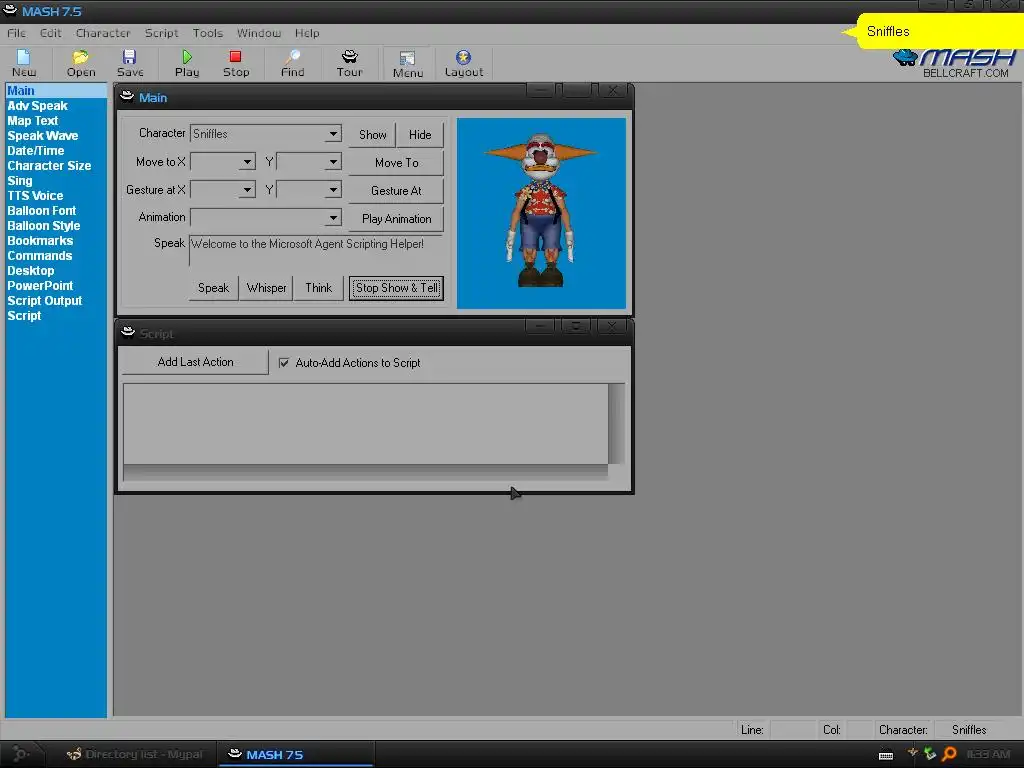The width and height of the screenshot is (1024, 768).
Task: Click the Whisper button
Action: (x=266, y=288)
